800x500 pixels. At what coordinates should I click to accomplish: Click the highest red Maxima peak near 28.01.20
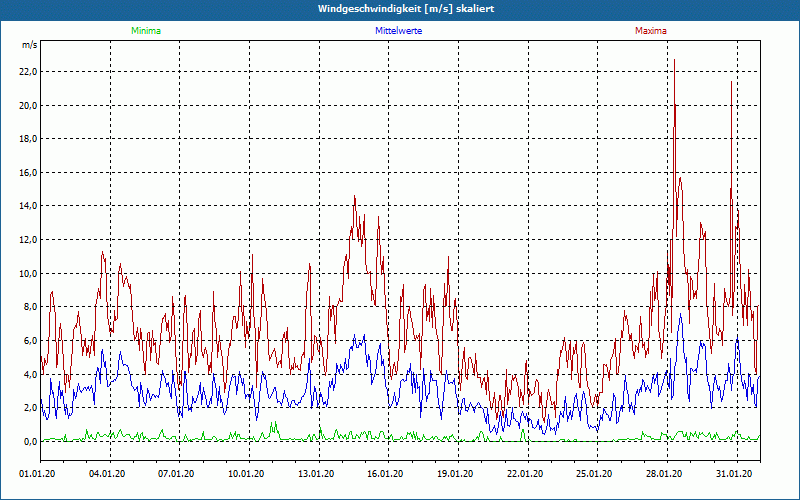tap(674, 60)
